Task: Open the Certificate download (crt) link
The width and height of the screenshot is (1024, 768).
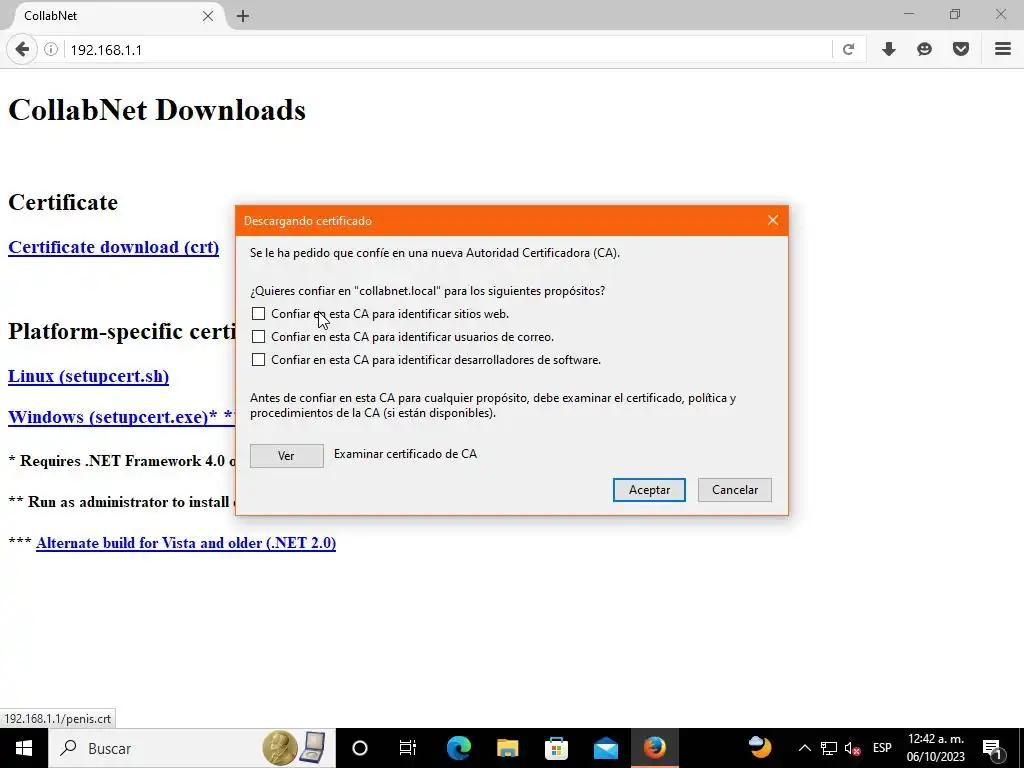Action: pyautogui.click(x=114, y=248)
